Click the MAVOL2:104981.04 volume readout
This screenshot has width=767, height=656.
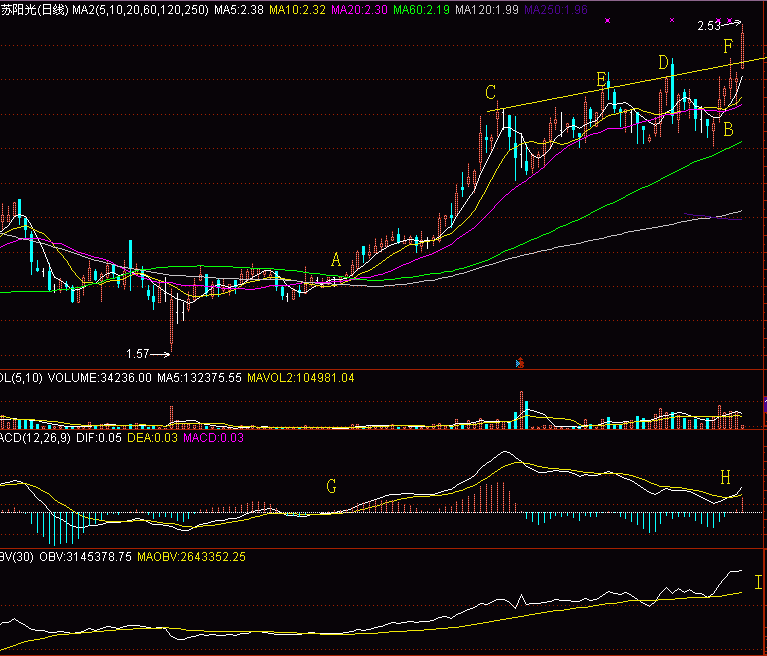click(299, 378)
